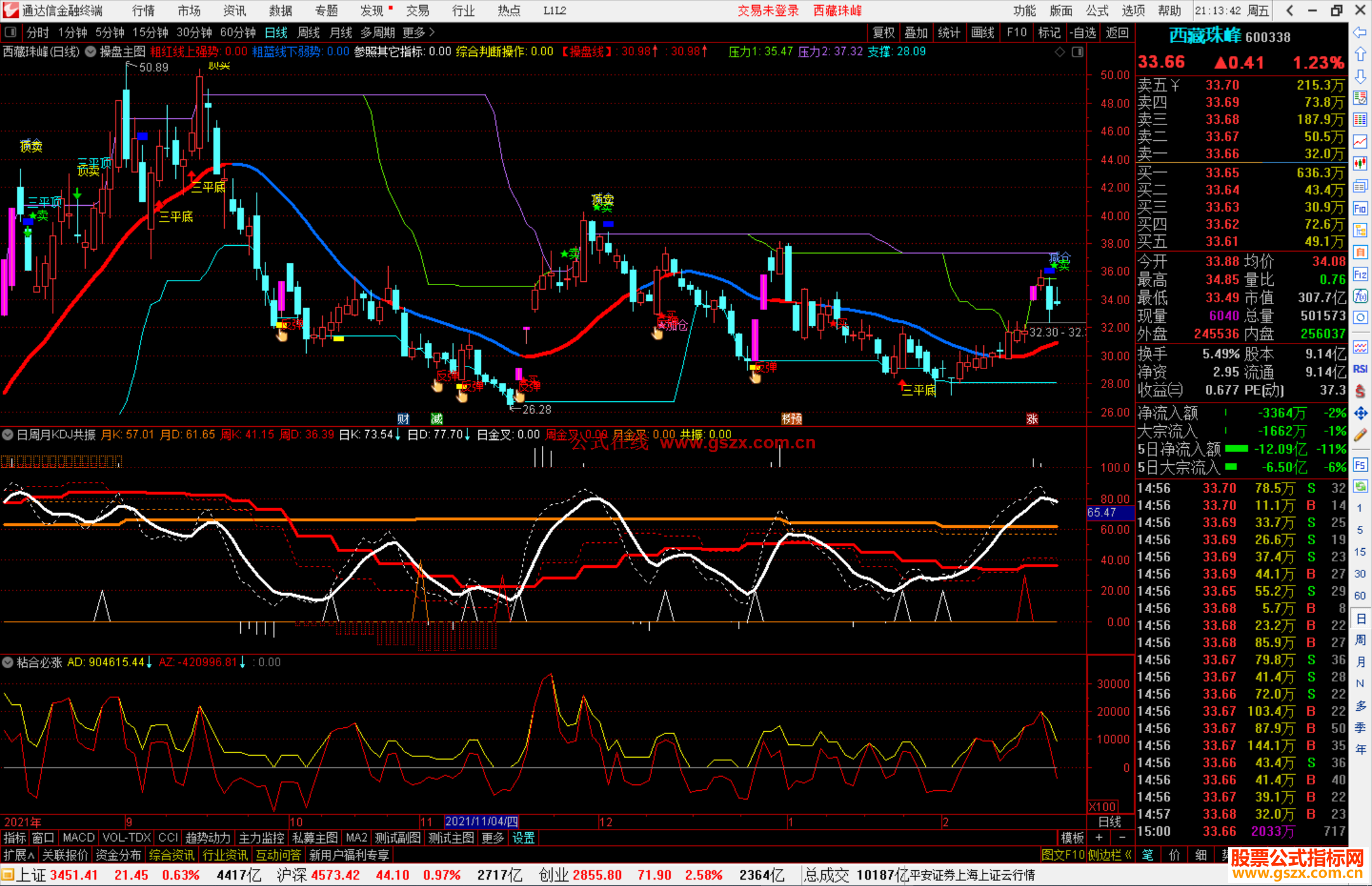
Task: Click the up arrow icon in right sidebar
Action: [x=1360, y=54]
